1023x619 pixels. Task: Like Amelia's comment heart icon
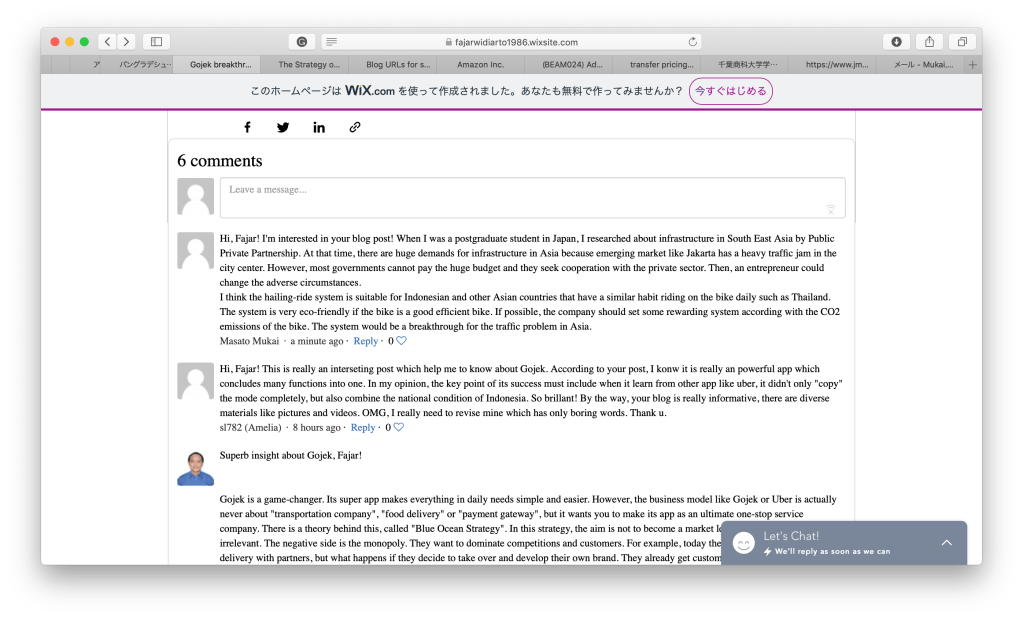point(398,427)
